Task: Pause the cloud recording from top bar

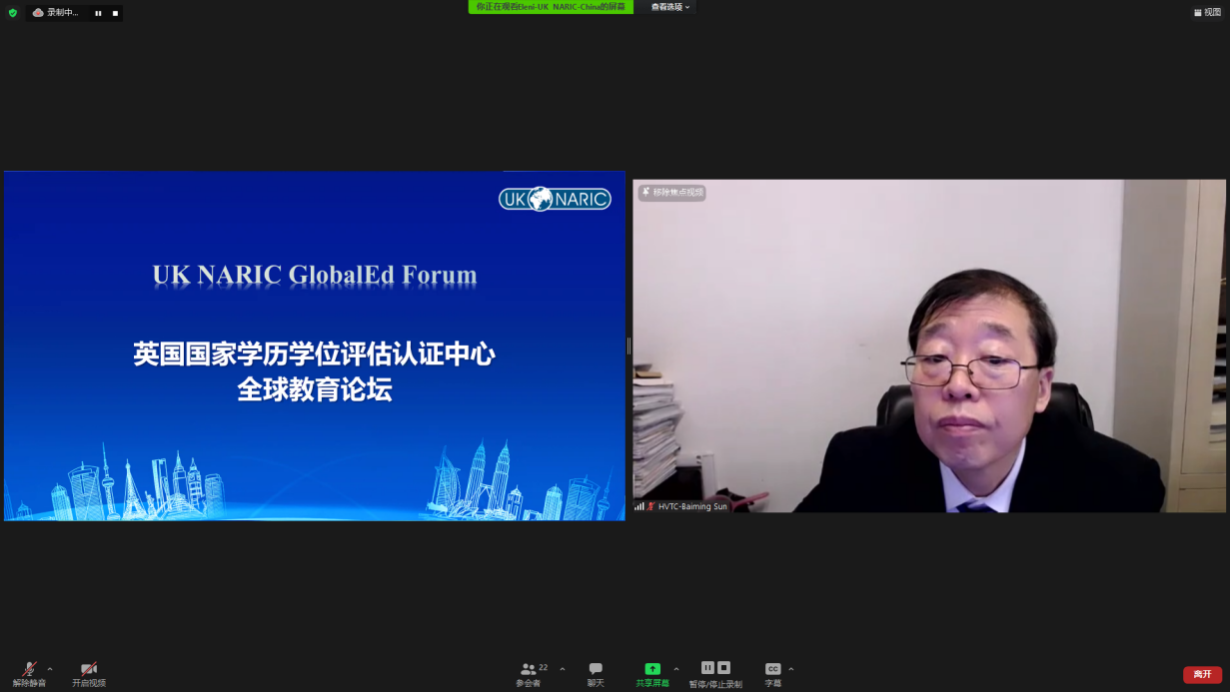Action: coord(98,13)
